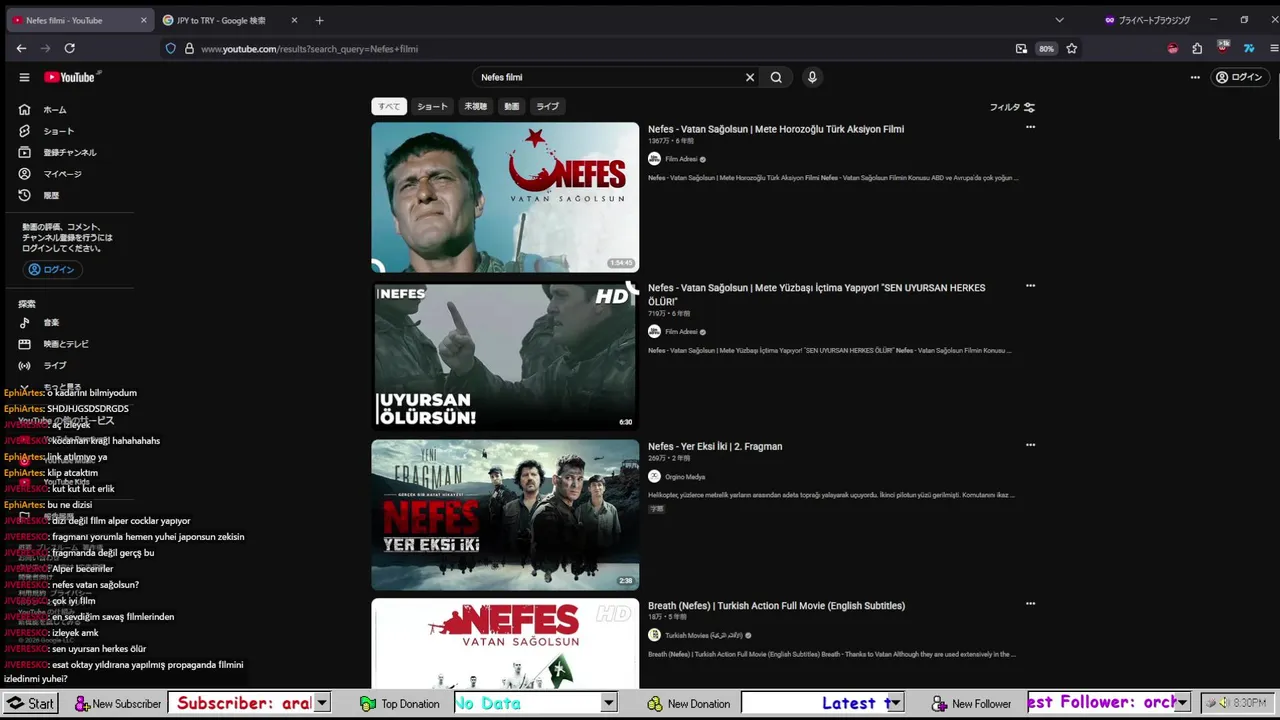Click the magnifier search button
The width and height of the screenshot is (1280, 720).
point(776,77)
